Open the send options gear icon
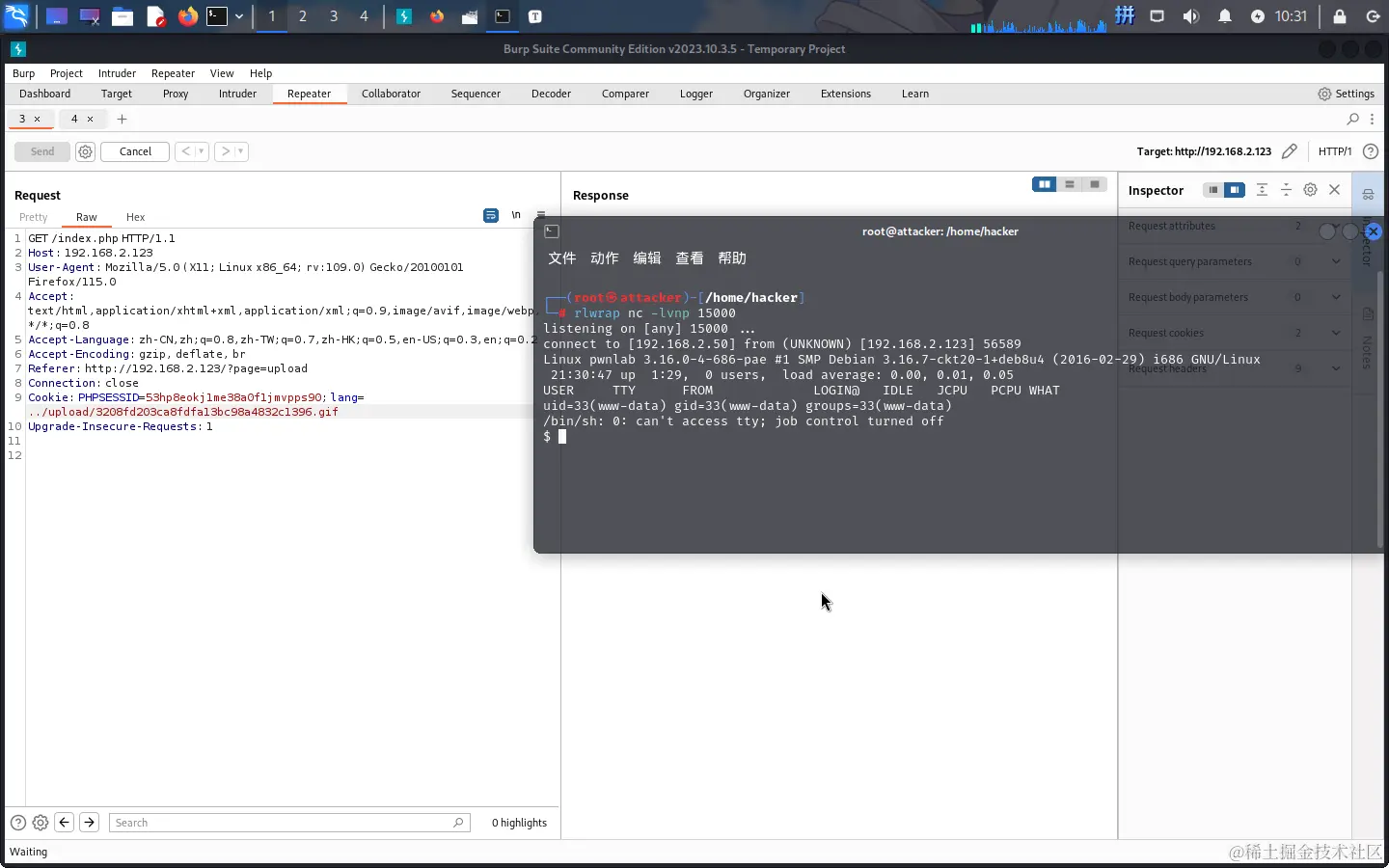Viewport: 1389px width, 868px height. [x=85, y=151]
